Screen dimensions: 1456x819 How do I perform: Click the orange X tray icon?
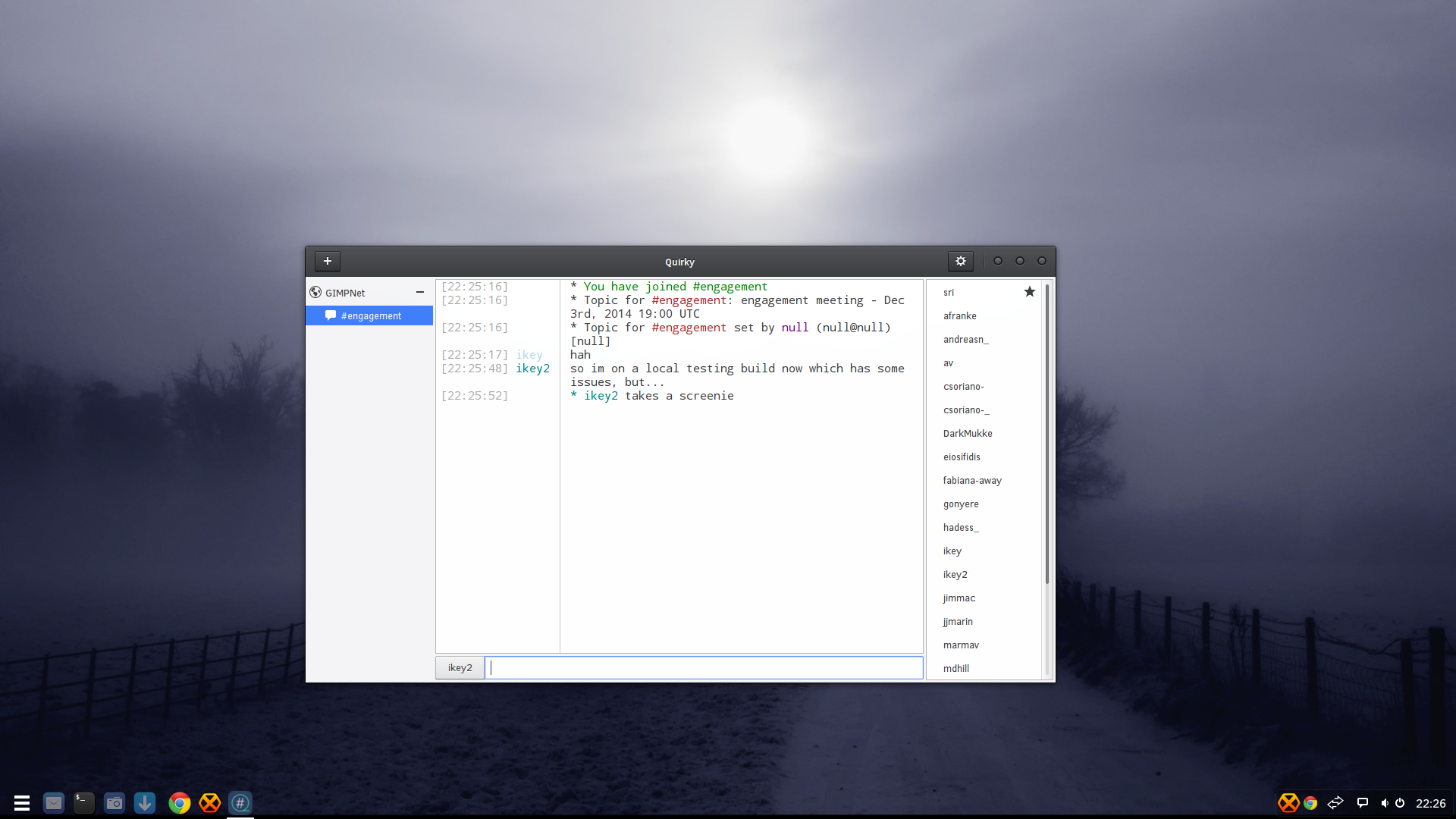point(1288,802)
